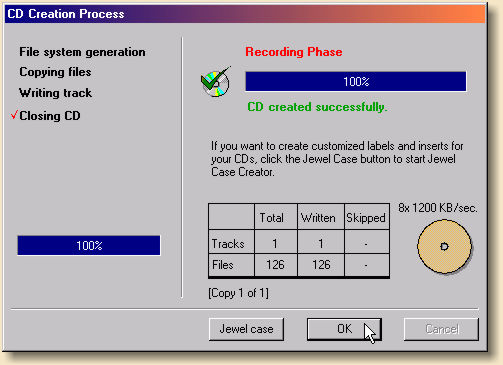Click the overall 100% progress bar on left
Image resolution: width=503 pixels, height=365 pixels.
click(89, 246)
